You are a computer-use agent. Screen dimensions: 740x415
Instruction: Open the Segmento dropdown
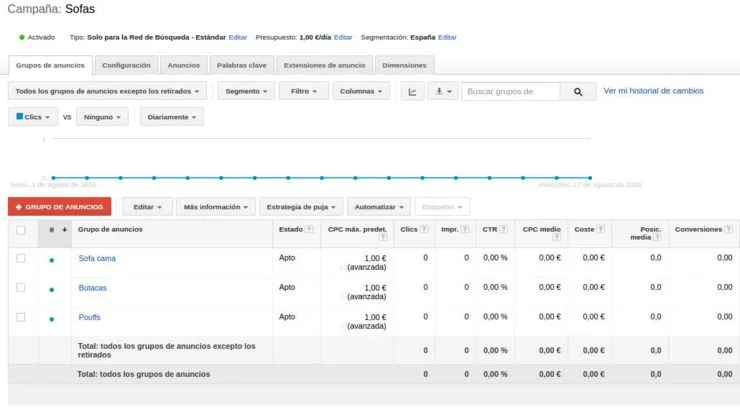(x=246, y=91)
